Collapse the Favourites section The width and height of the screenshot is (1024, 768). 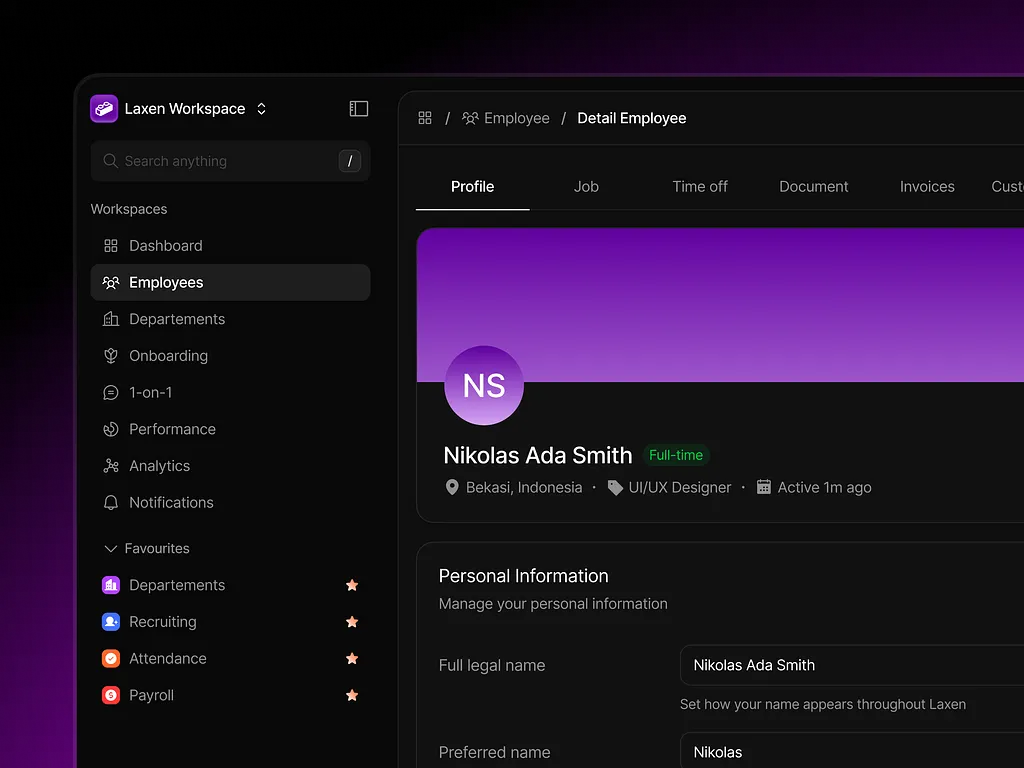point(111,549)
